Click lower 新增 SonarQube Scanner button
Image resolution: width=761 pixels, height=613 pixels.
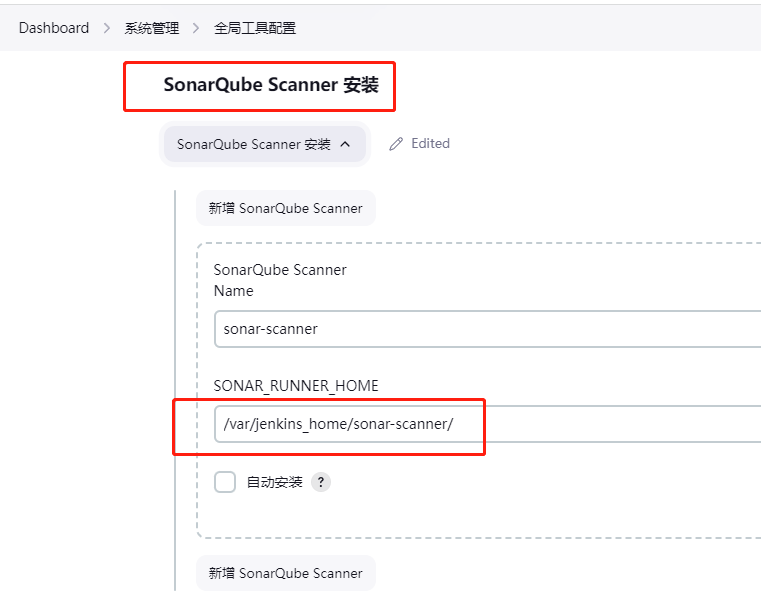click(x=286, y=573)
